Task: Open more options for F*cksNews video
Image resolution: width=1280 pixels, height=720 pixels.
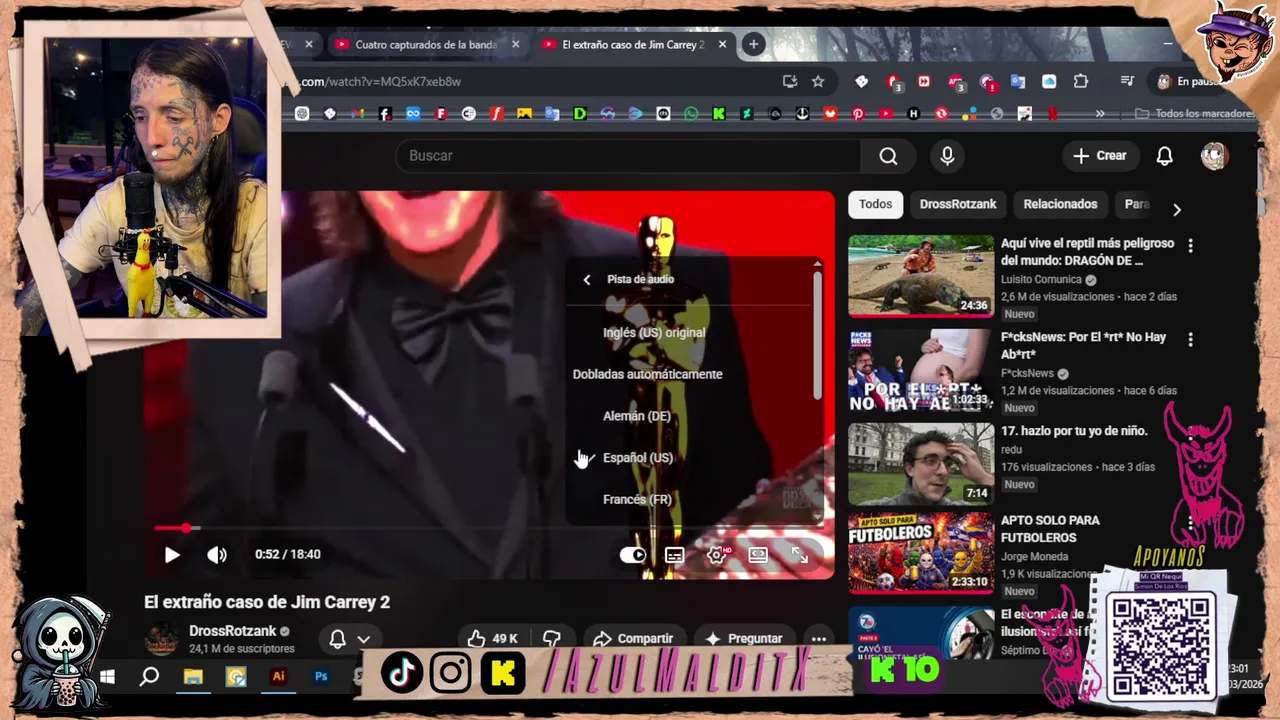Action: 1190,340
